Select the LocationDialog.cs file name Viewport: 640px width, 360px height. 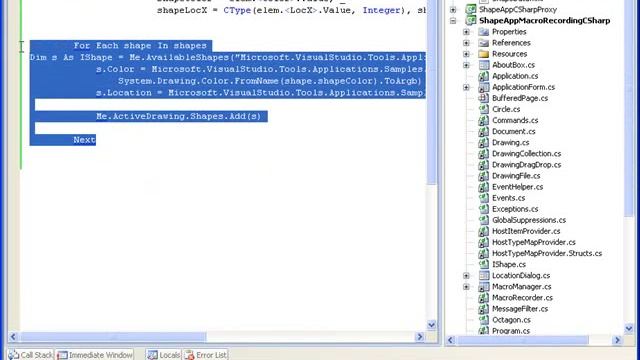(x=521, y=276)
